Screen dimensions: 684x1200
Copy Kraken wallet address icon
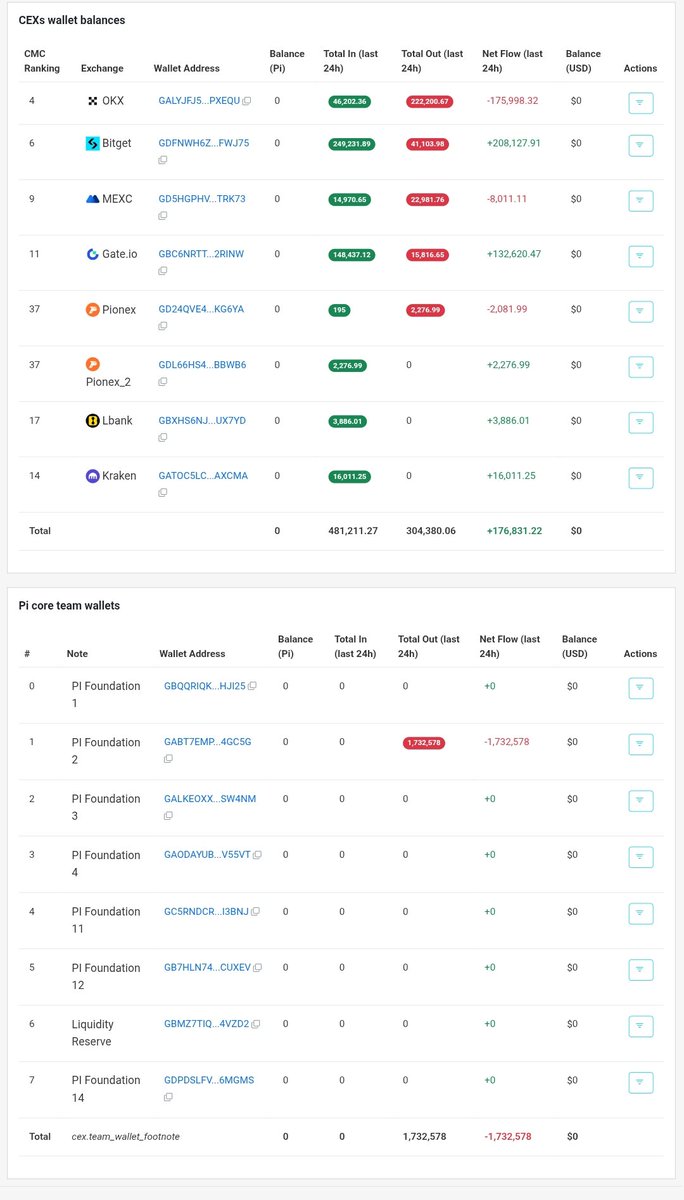pos(164,493)
